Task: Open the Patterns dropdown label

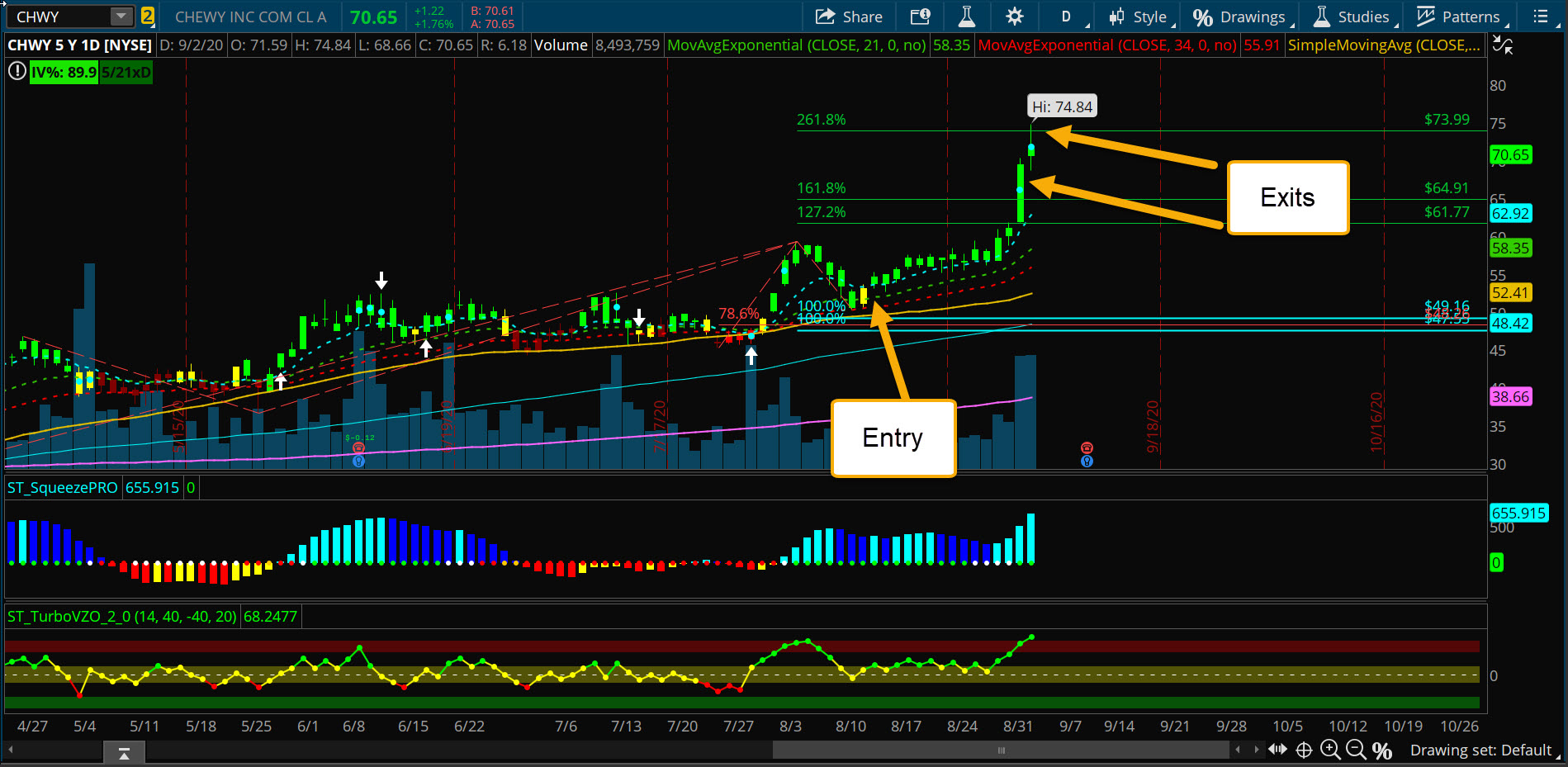Action: [1471, 17]
